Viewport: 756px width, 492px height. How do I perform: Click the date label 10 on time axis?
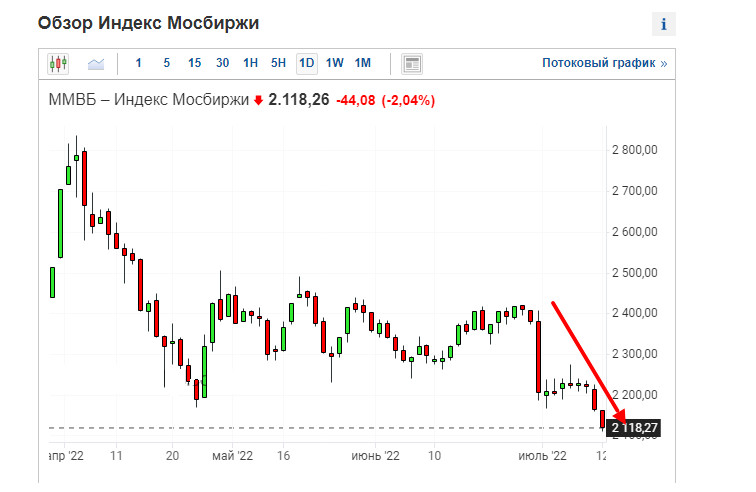coord(434,456)
